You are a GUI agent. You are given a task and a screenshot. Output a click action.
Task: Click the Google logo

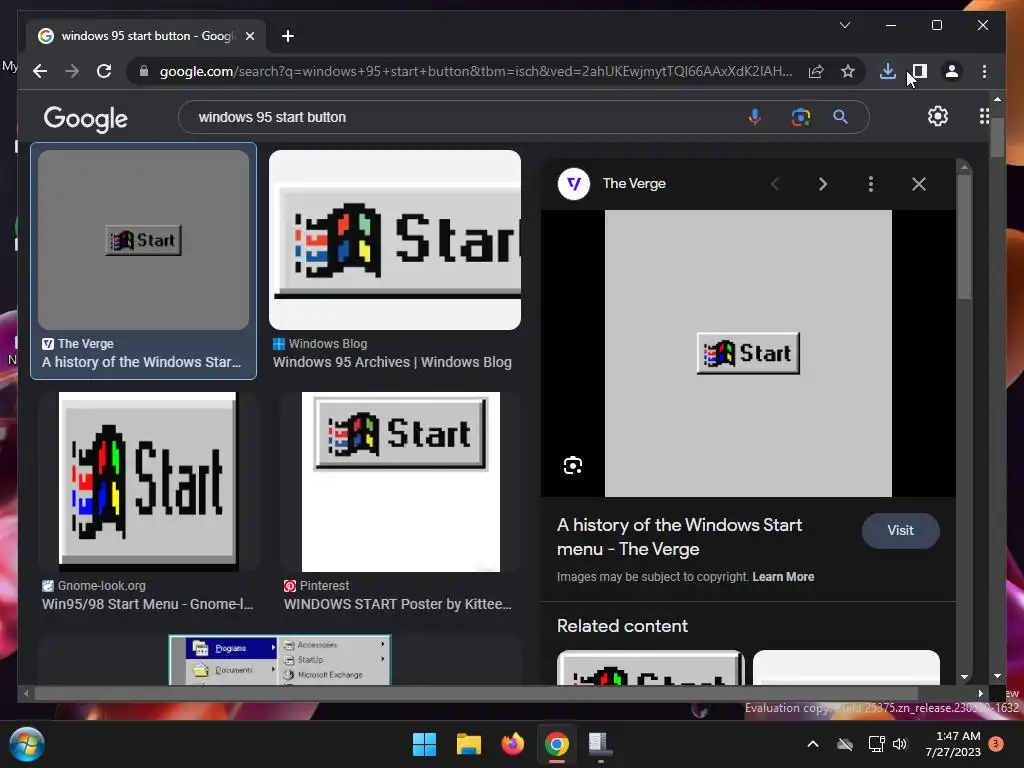86,118
